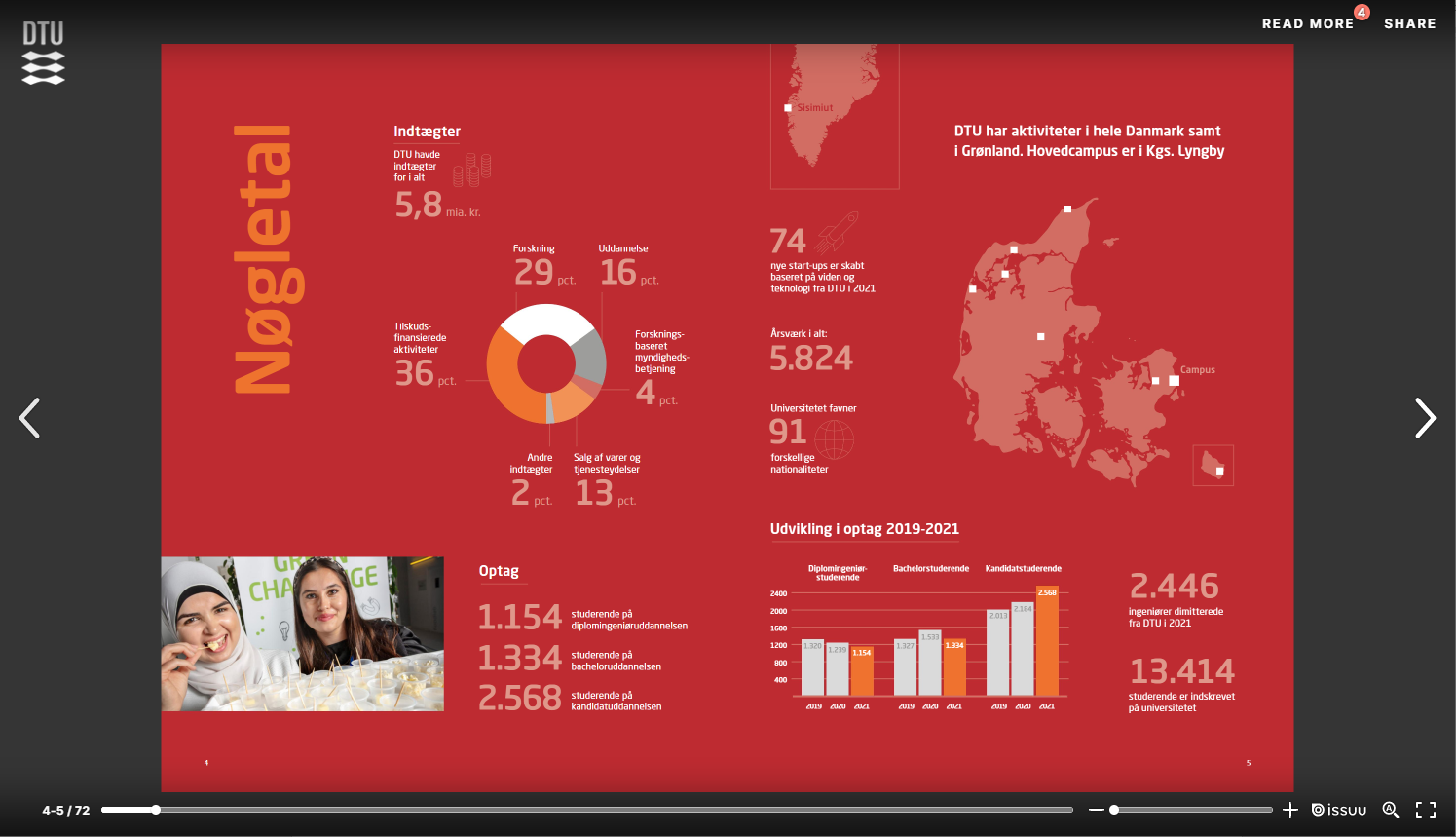Open the DTU logo in top corner
The width and height of the screenshot is (1456, 837).
(44, 54)
